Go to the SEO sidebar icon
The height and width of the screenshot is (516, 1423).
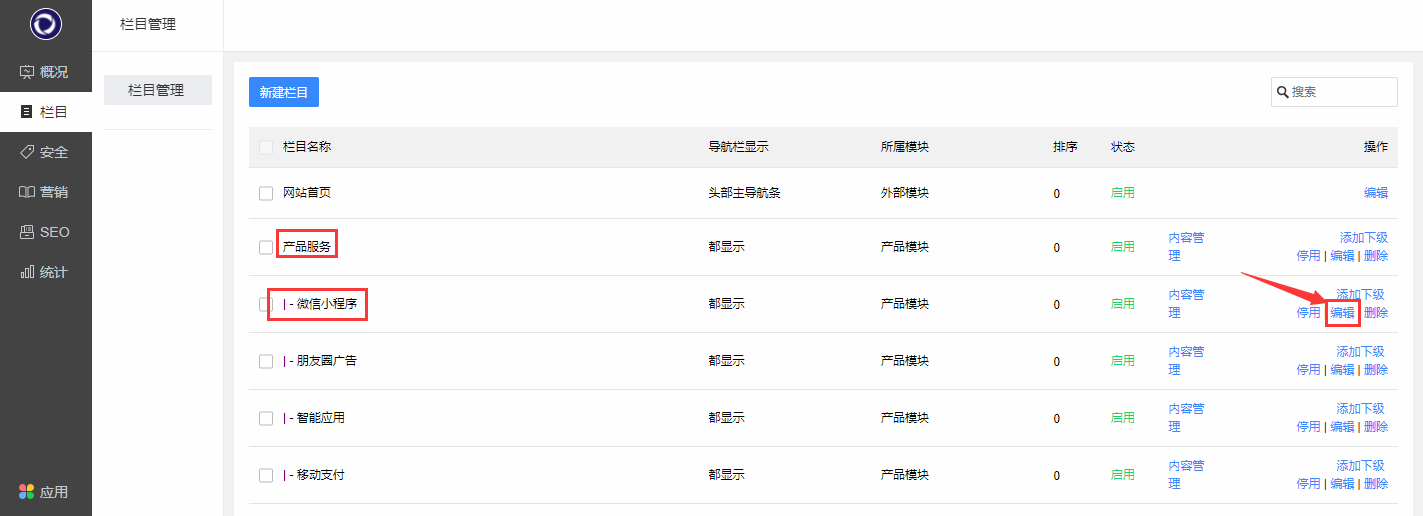click(27, 232)
